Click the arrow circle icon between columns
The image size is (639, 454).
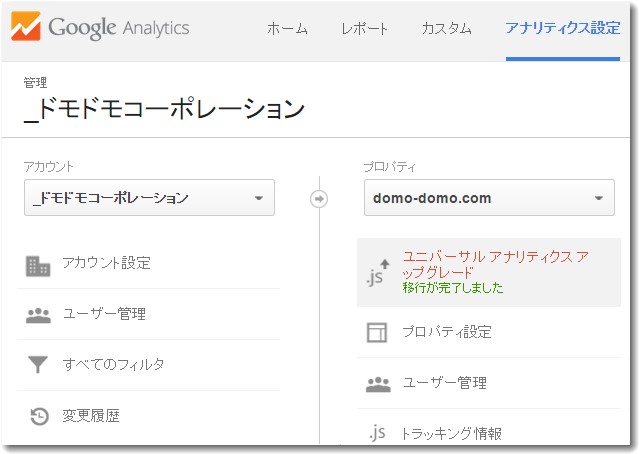click(319, 199)
